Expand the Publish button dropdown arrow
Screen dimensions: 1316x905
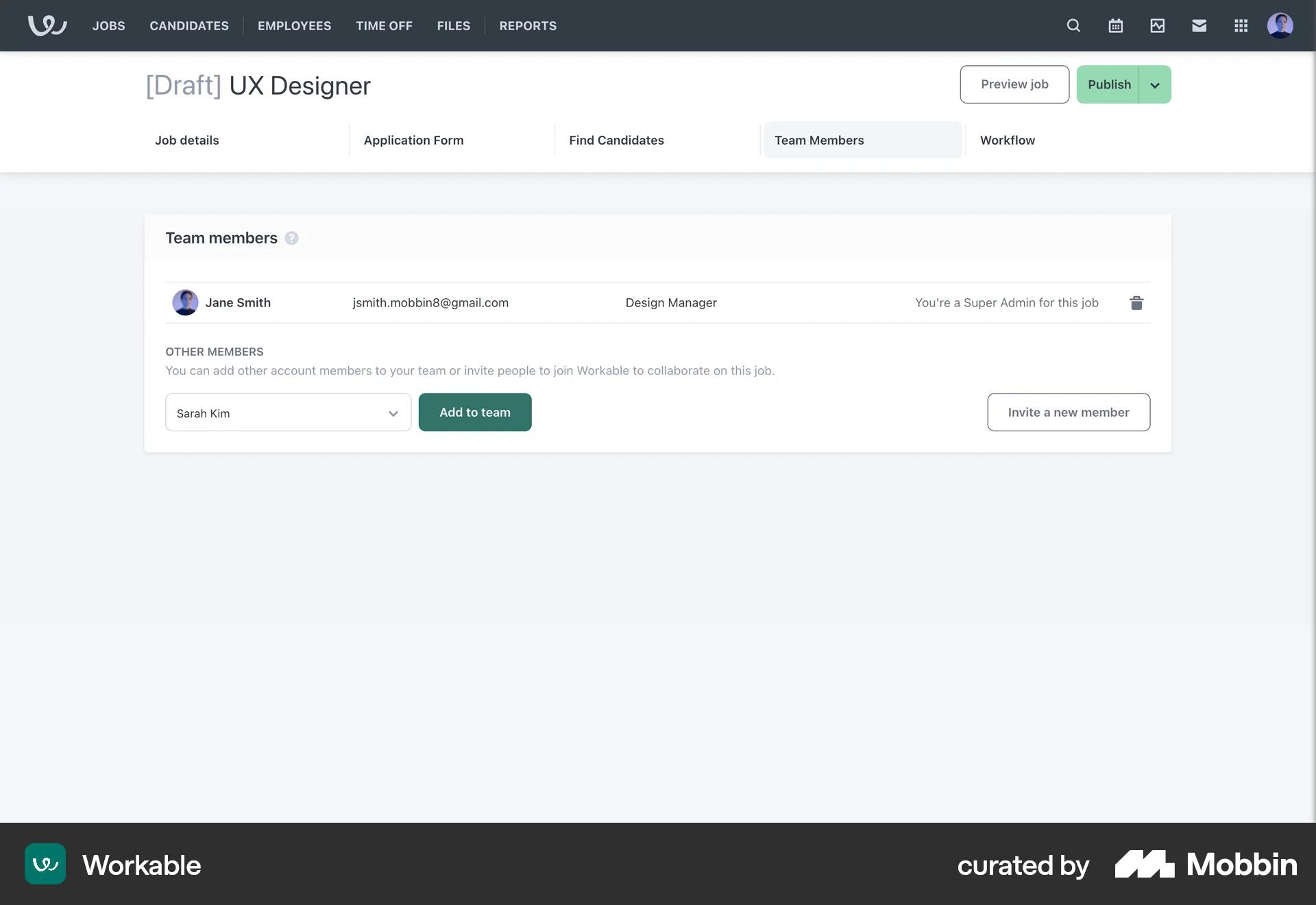tap(1154, 84)
